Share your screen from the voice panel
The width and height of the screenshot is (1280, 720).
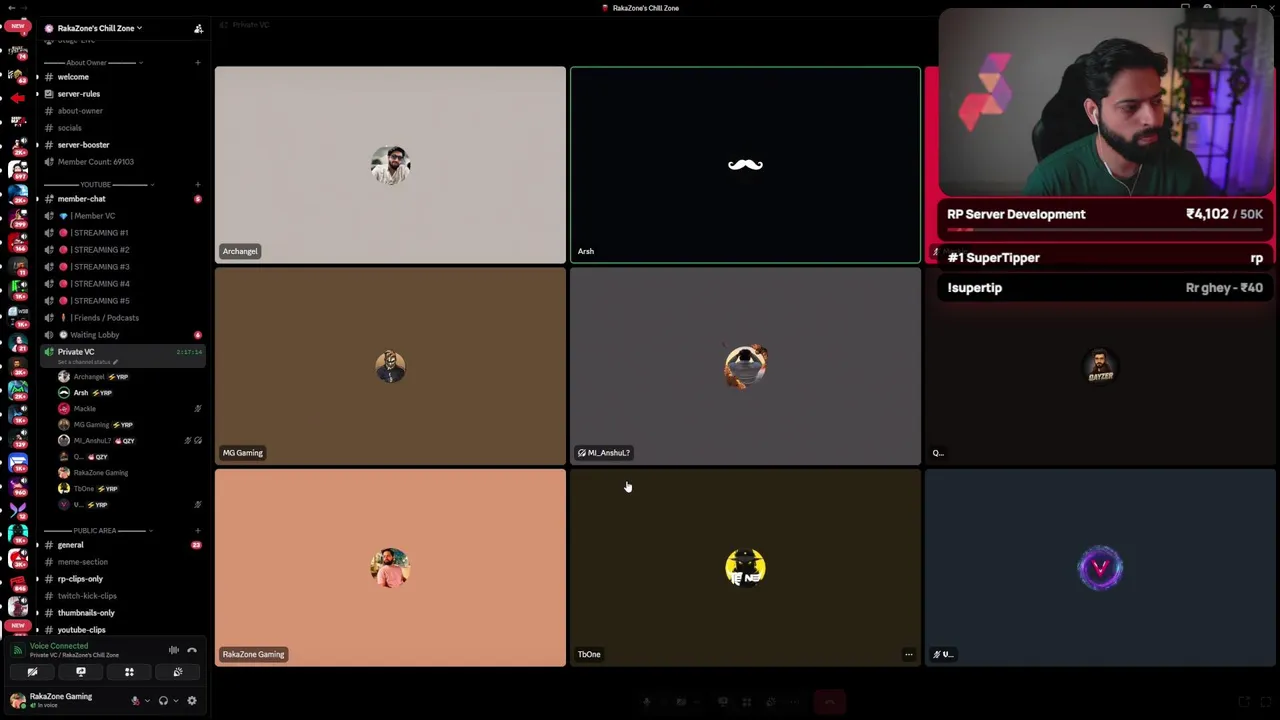(81, 672)
